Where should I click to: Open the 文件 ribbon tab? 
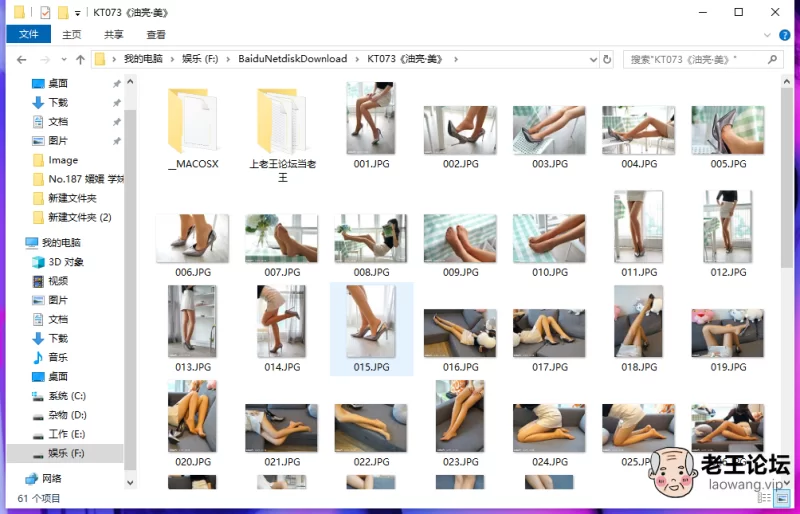coord(29,34)
